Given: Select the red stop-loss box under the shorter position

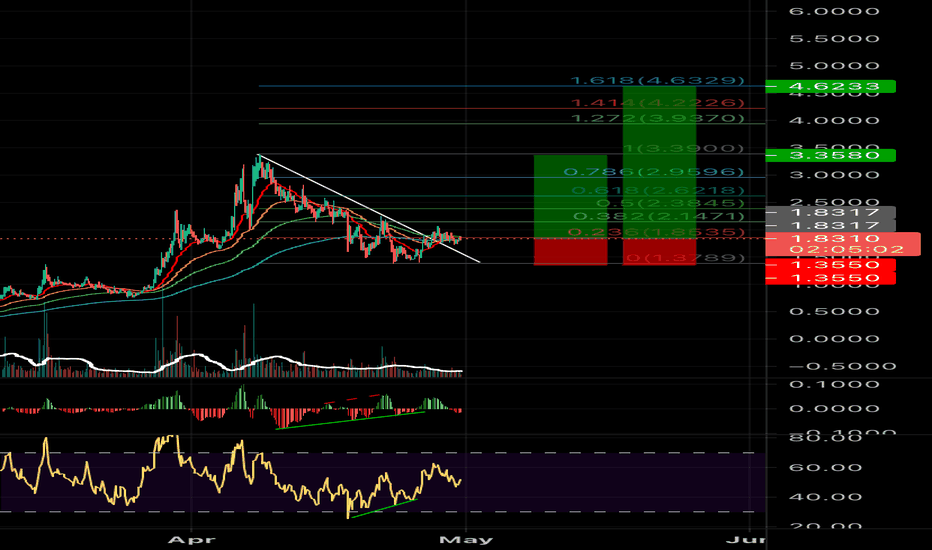Looking at the screenshot, I should tap(571, 252).
